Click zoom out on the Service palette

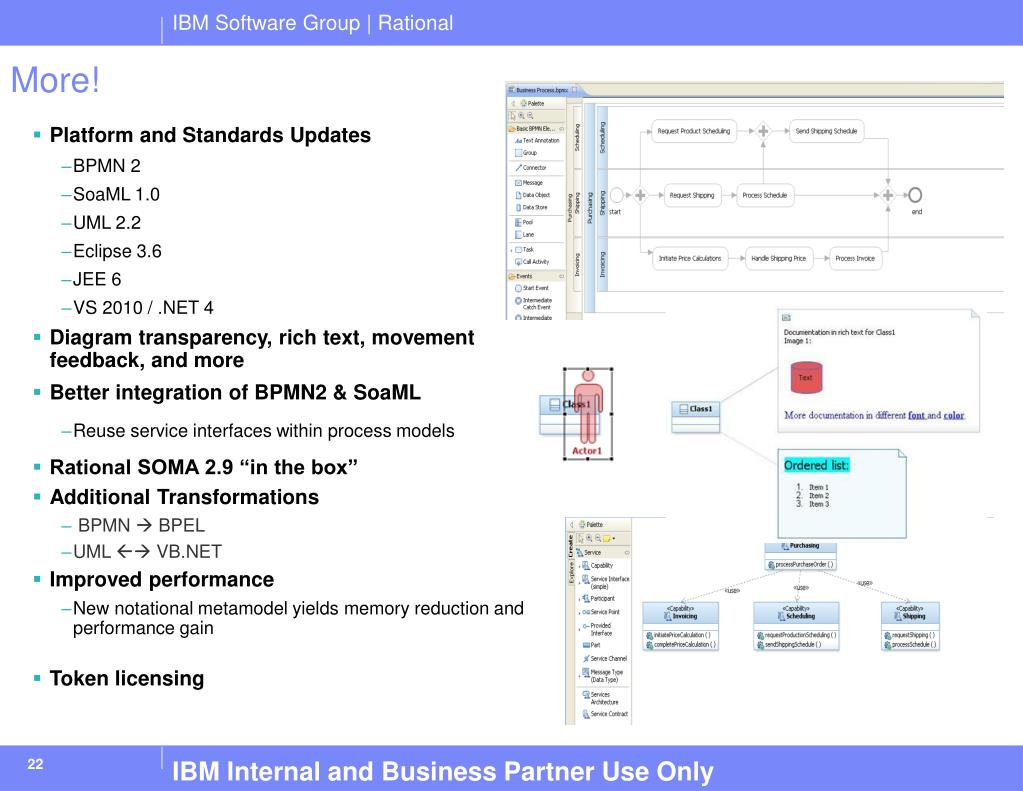tap(598, 538)
